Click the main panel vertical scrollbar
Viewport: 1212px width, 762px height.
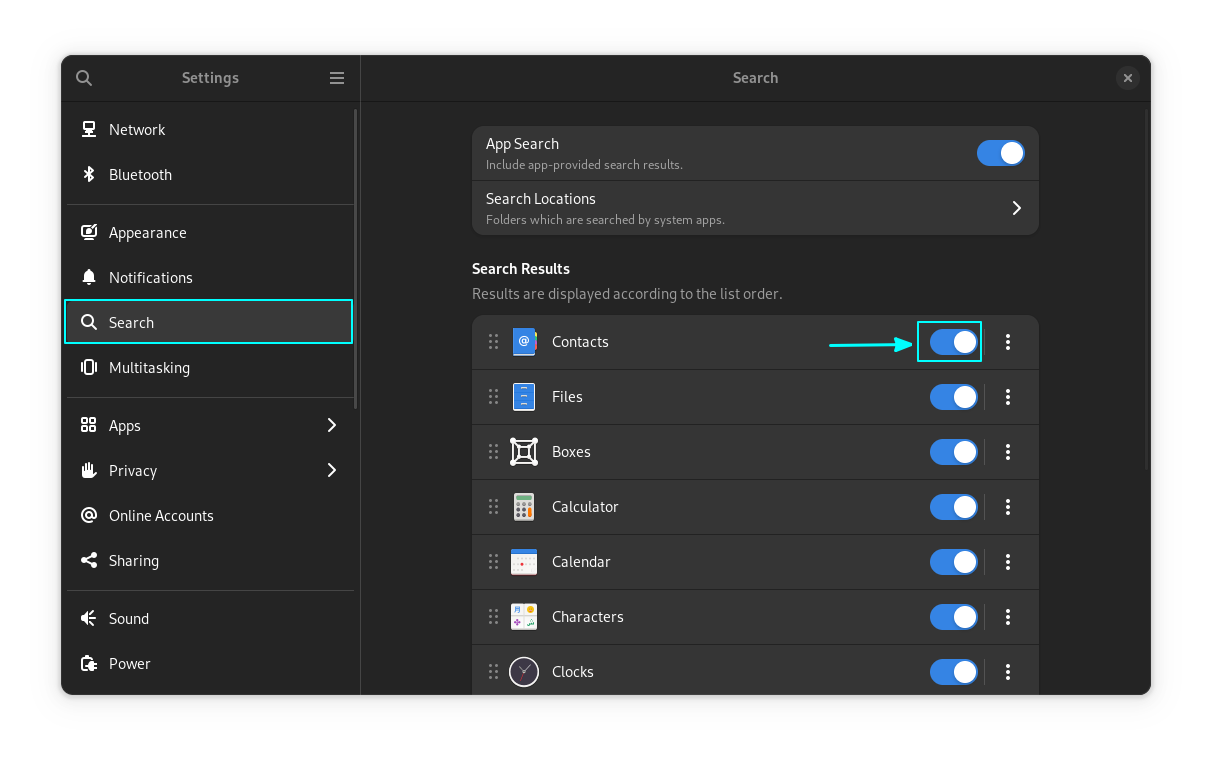[1147, 290]
